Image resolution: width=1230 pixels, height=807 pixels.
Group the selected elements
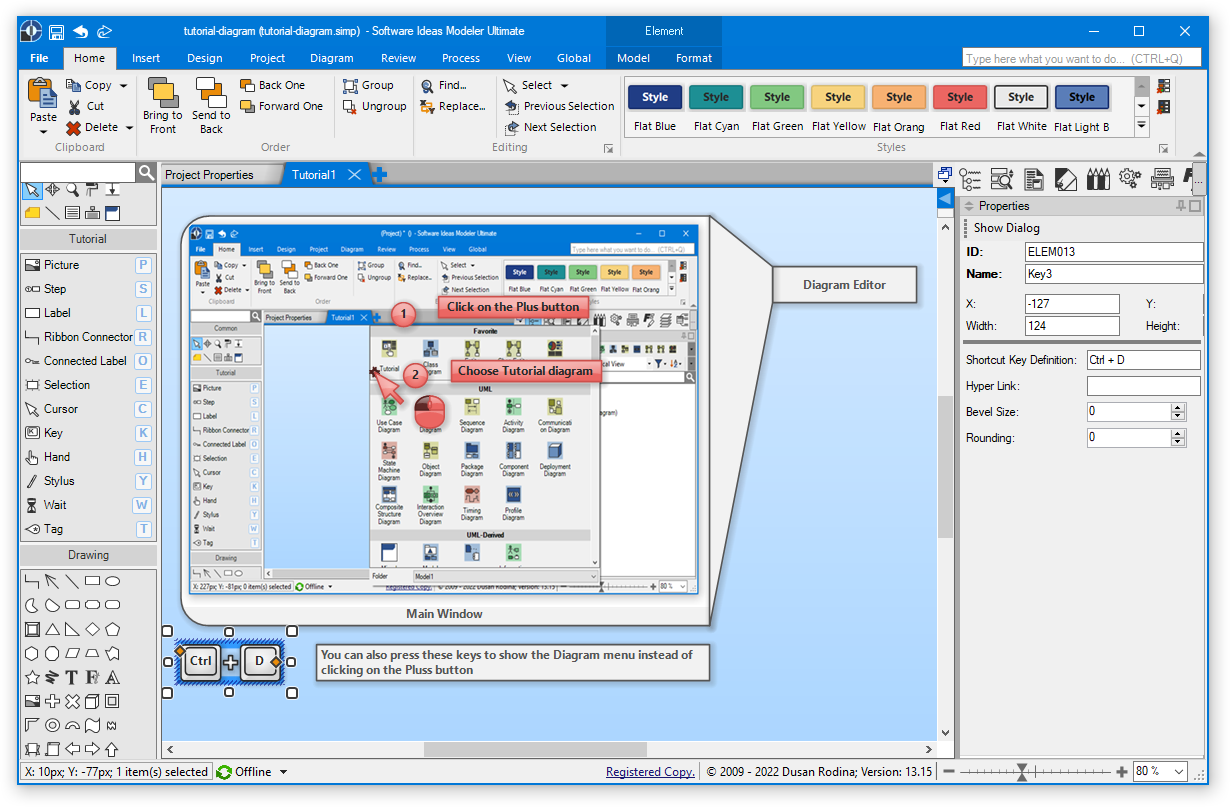coord(368,85)
